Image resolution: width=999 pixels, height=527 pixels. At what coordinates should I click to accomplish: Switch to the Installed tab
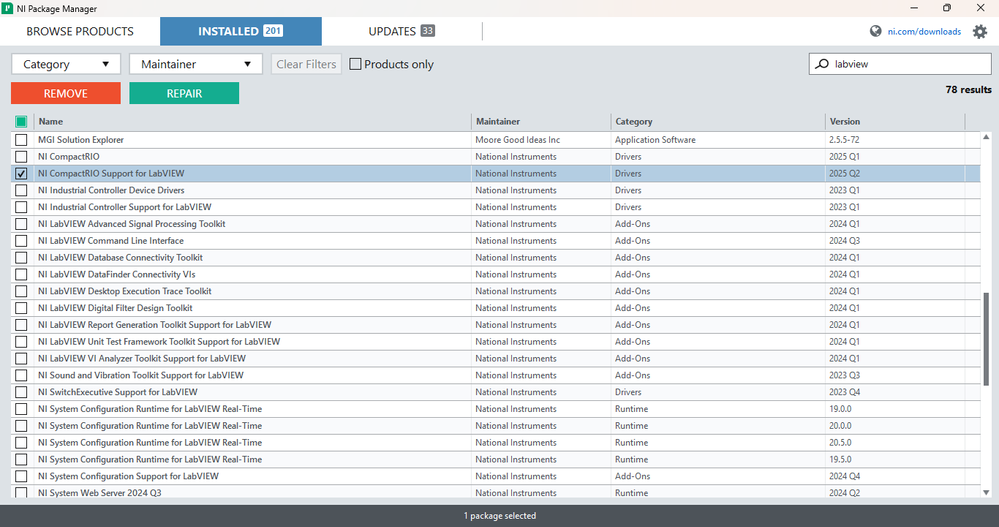point(241,31)
